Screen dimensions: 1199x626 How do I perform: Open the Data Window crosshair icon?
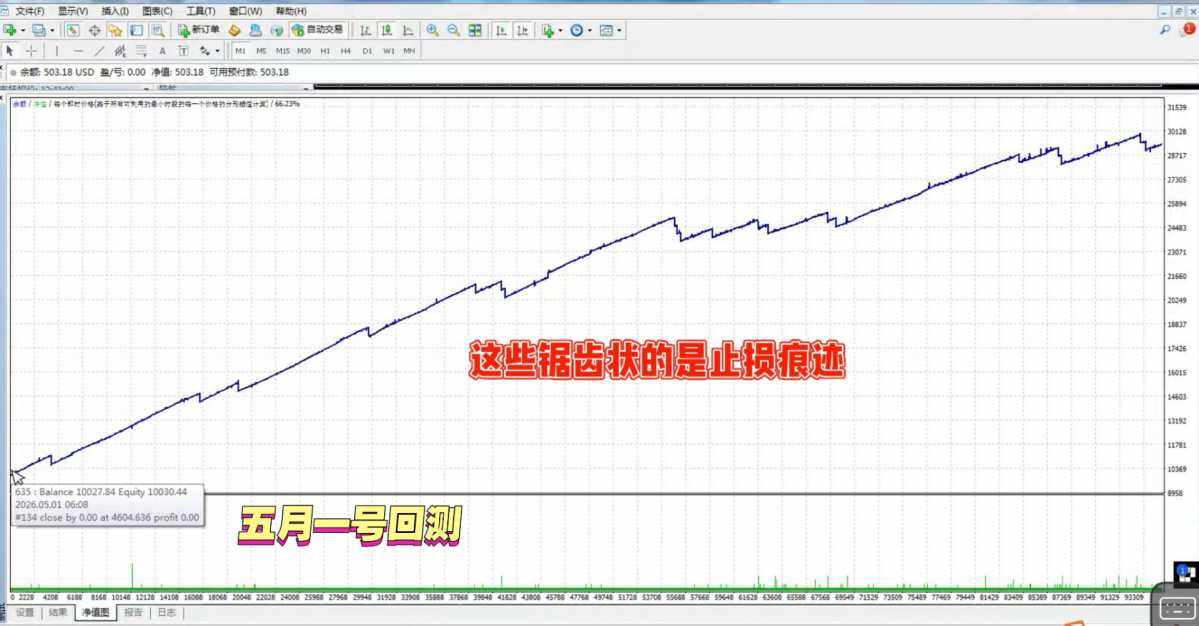click(x=94, y=31)
